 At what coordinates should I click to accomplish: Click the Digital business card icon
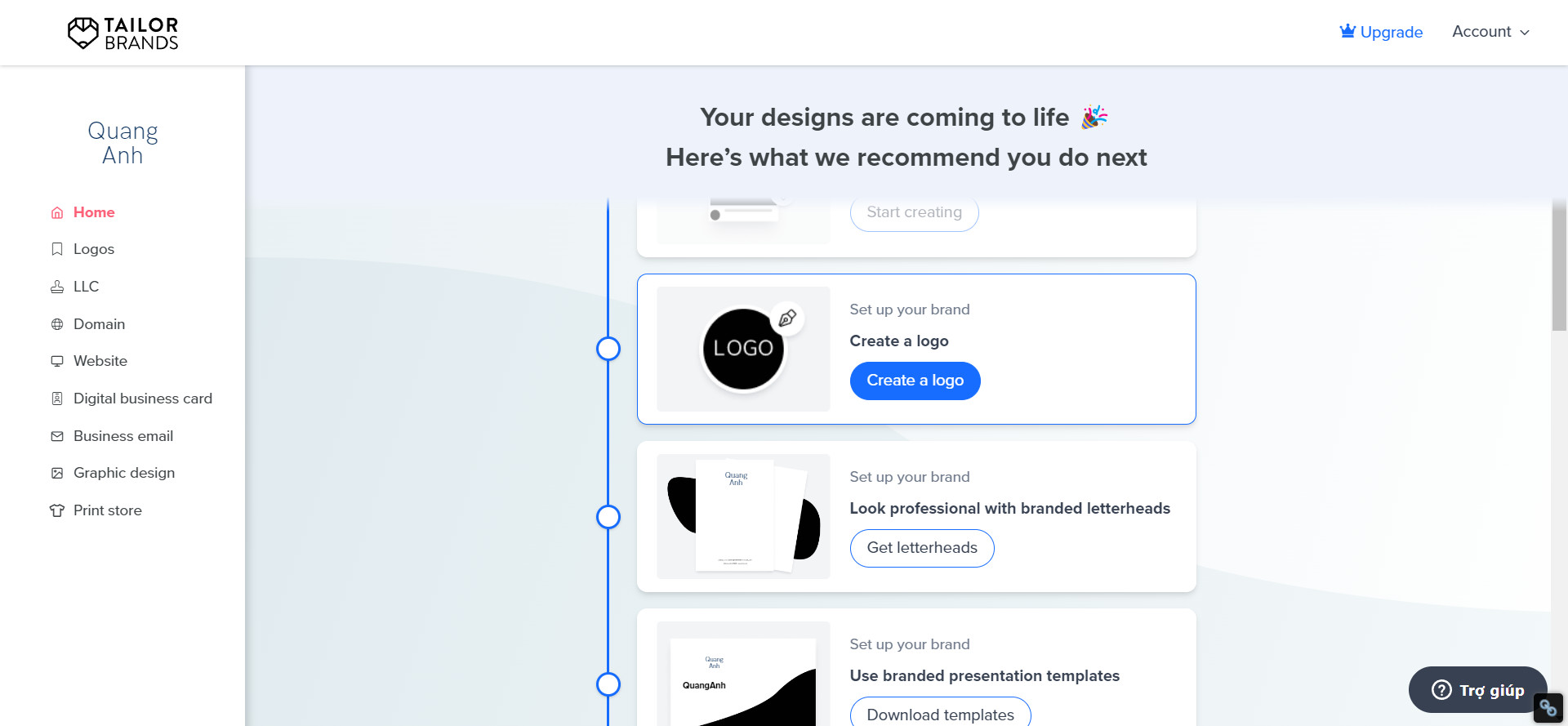[x=57, y=399]
